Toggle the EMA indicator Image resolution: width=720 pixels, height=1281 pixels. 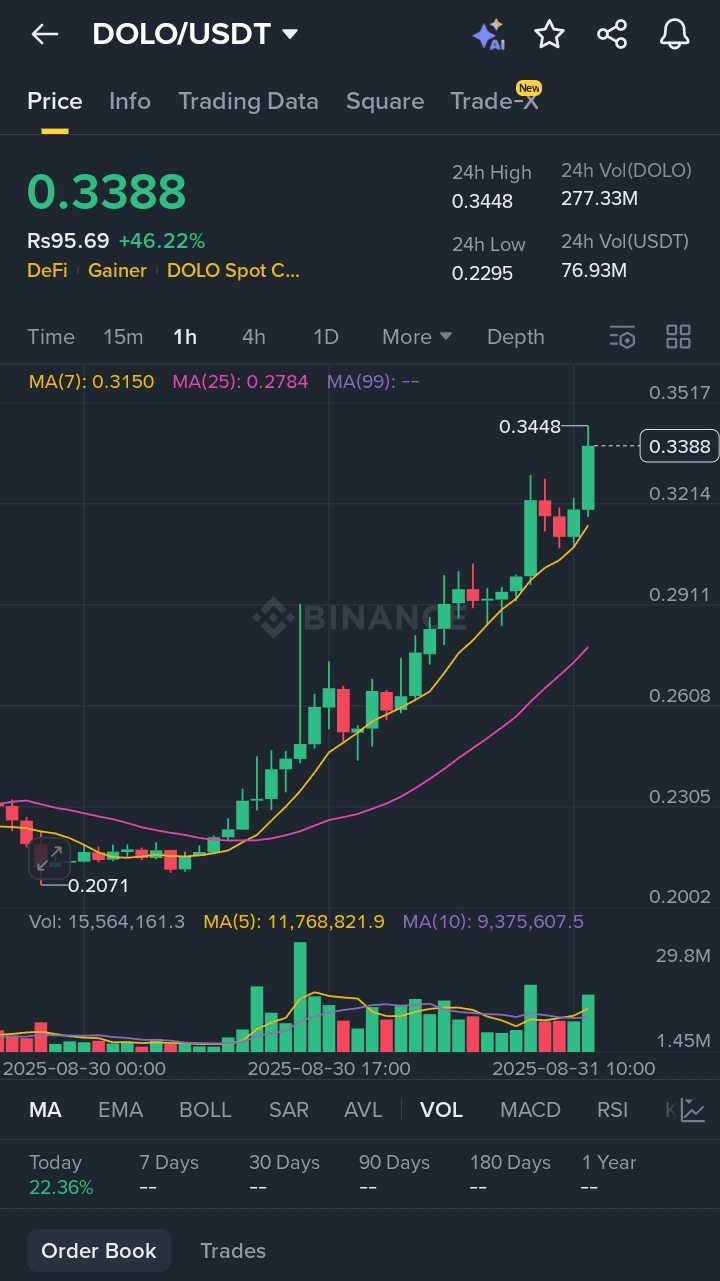point(121,1110)
